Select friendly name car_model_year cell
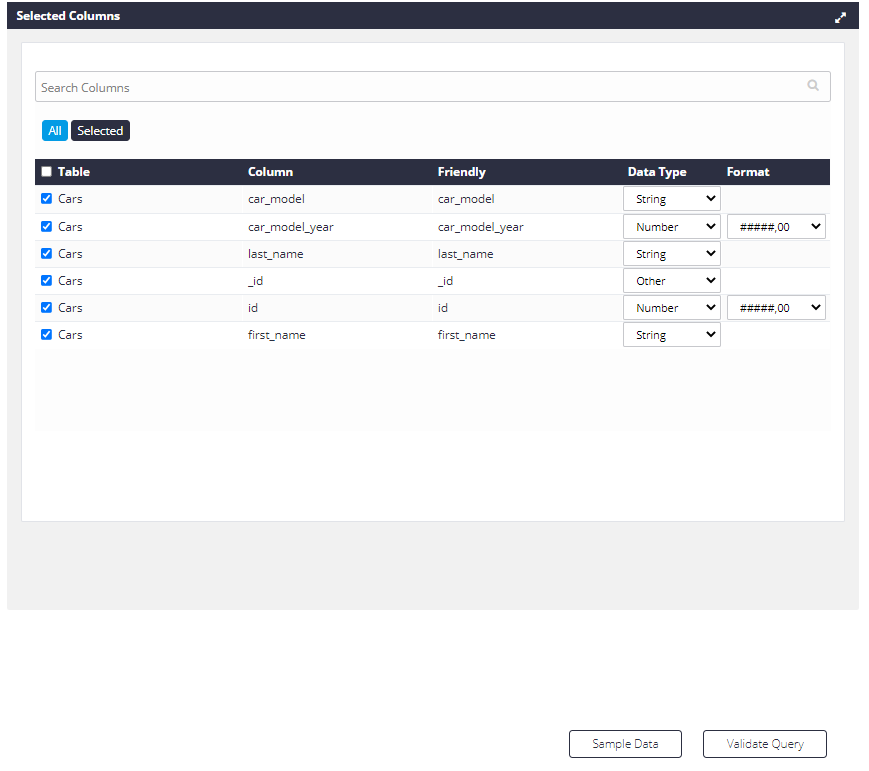This screenshot has height=771, width=869. pyautogui.click(x=480, y=227)
